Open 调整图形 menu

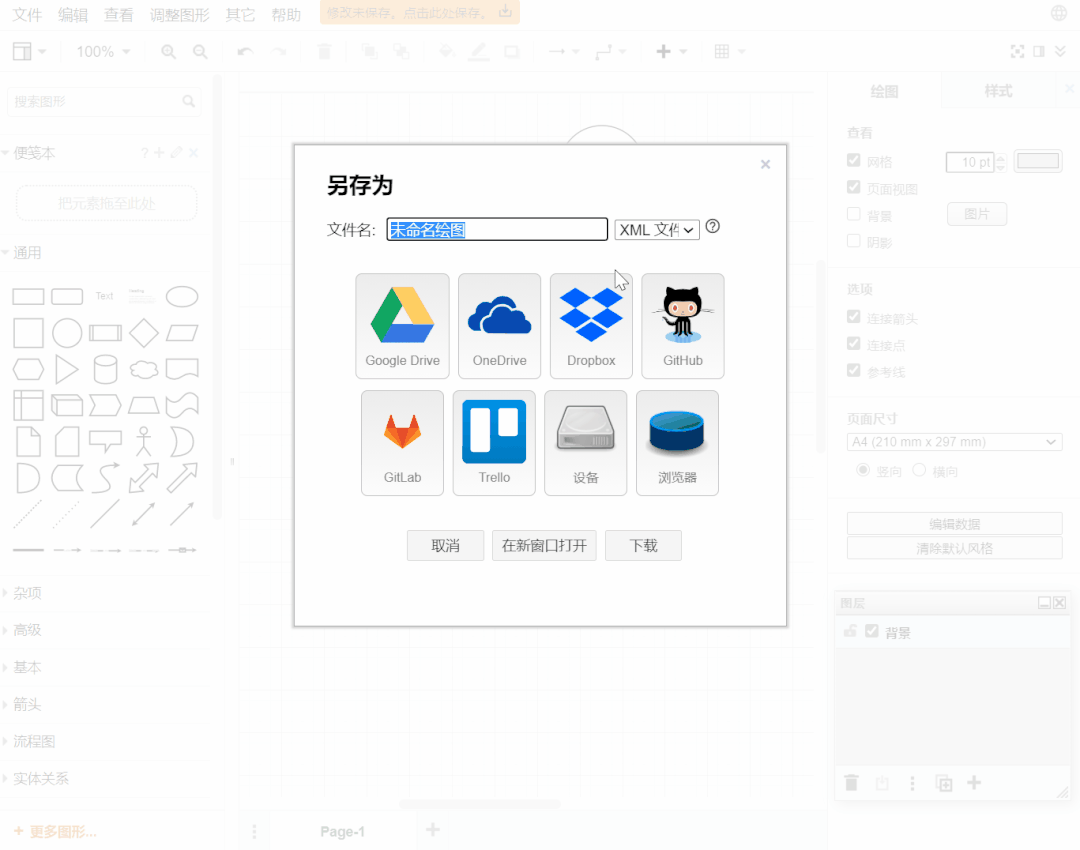(180, 14)
